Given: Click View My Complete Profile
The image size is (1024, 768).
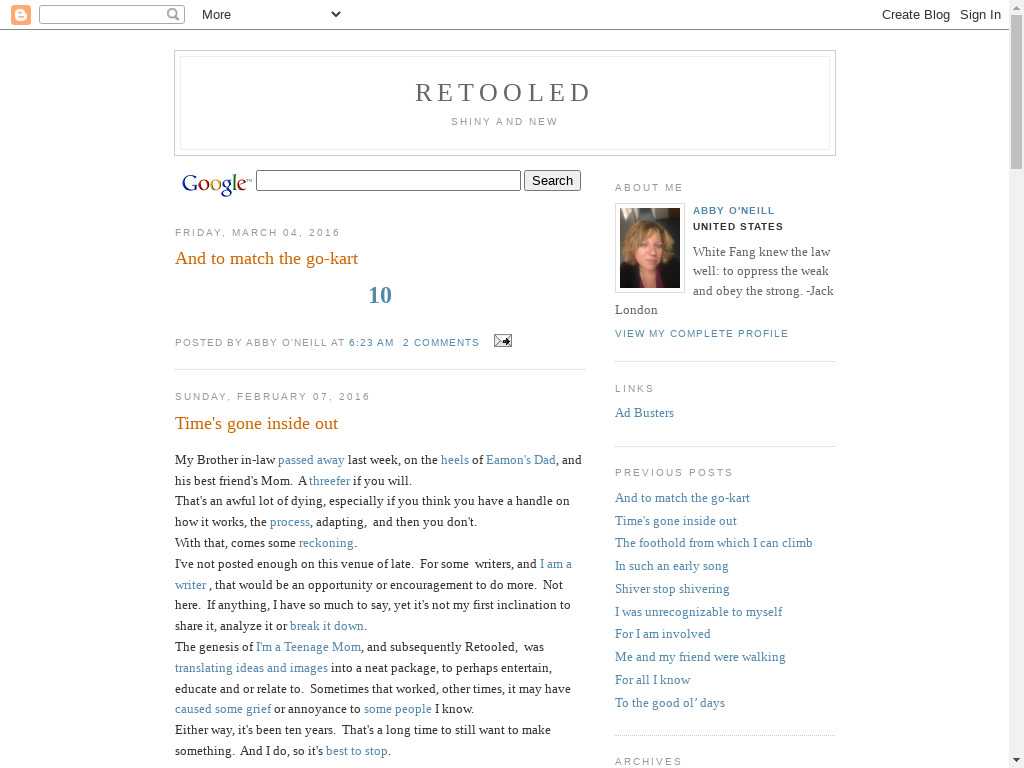Looking at the screenshot, I should pyautogui.click(x=701, y=333).
